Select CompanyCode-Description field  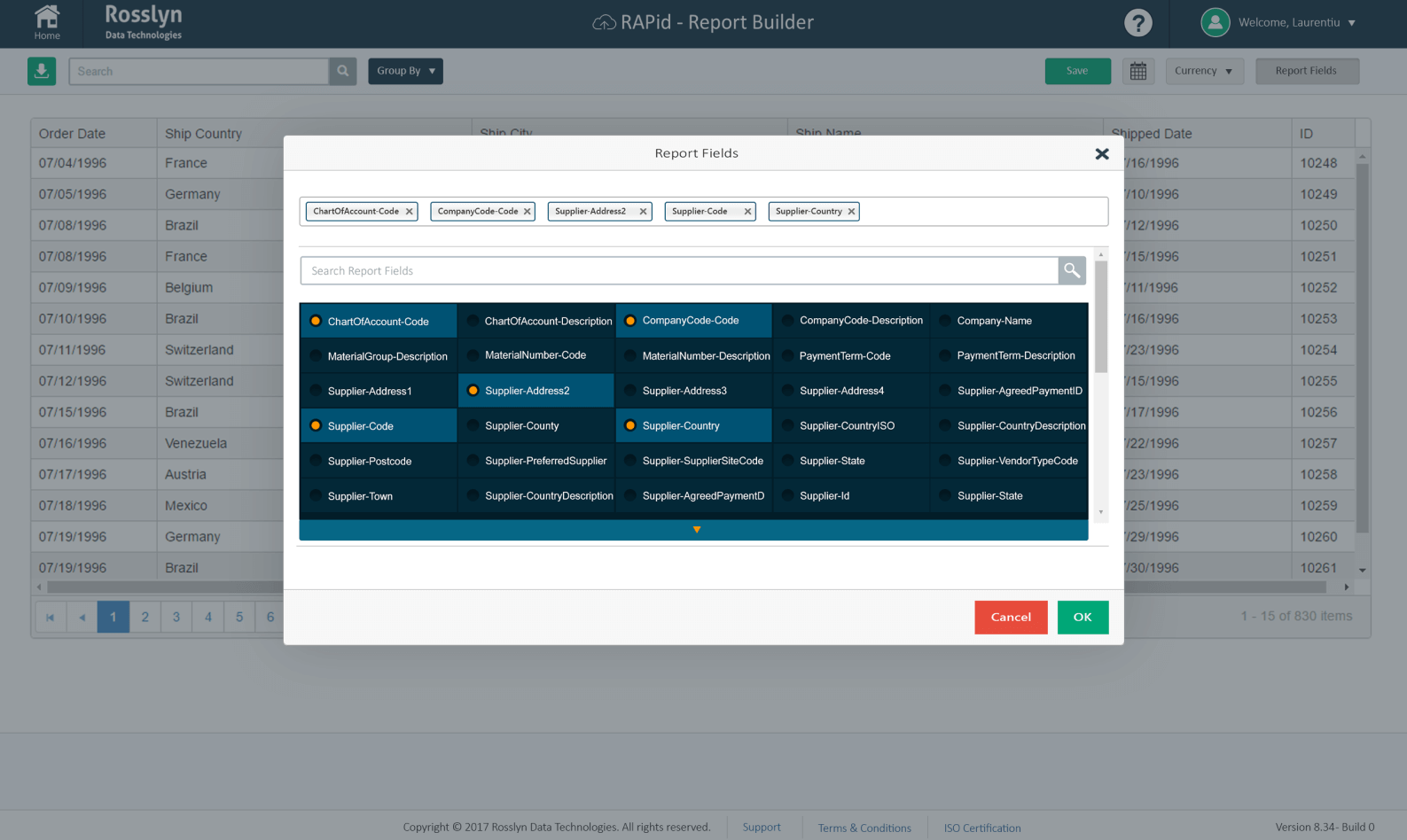[851, 321]
